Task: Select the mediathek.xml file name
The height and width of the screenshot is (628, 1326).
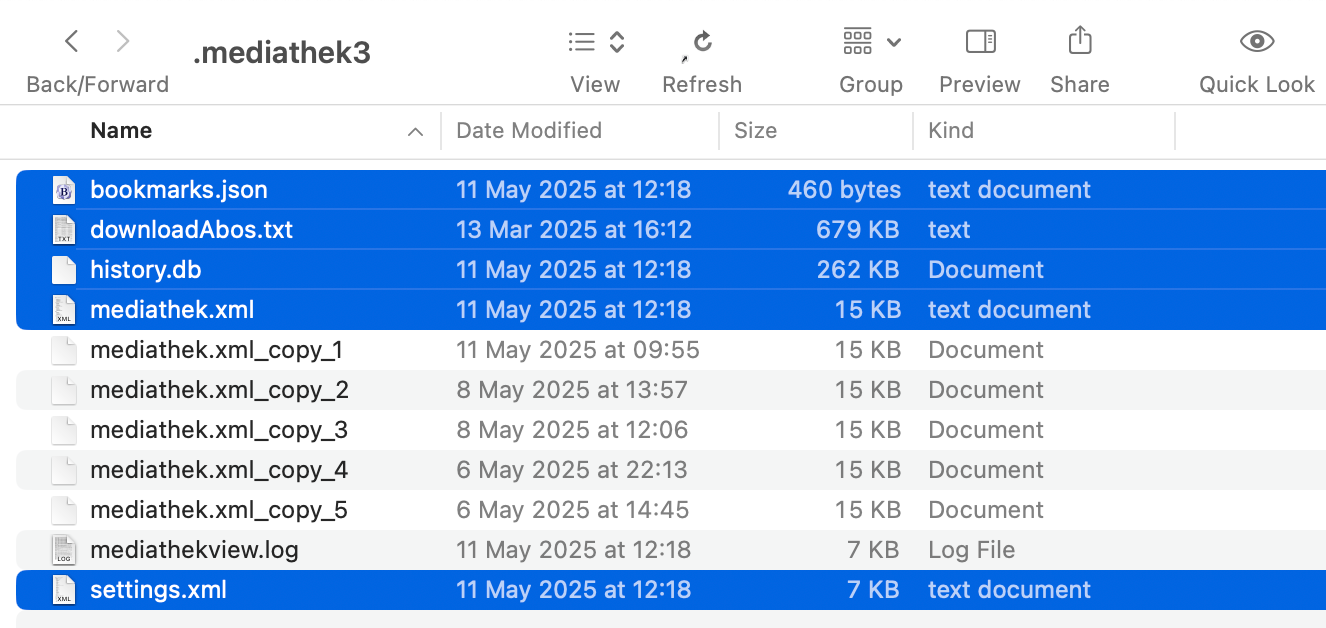Action: tap(172, 310)
